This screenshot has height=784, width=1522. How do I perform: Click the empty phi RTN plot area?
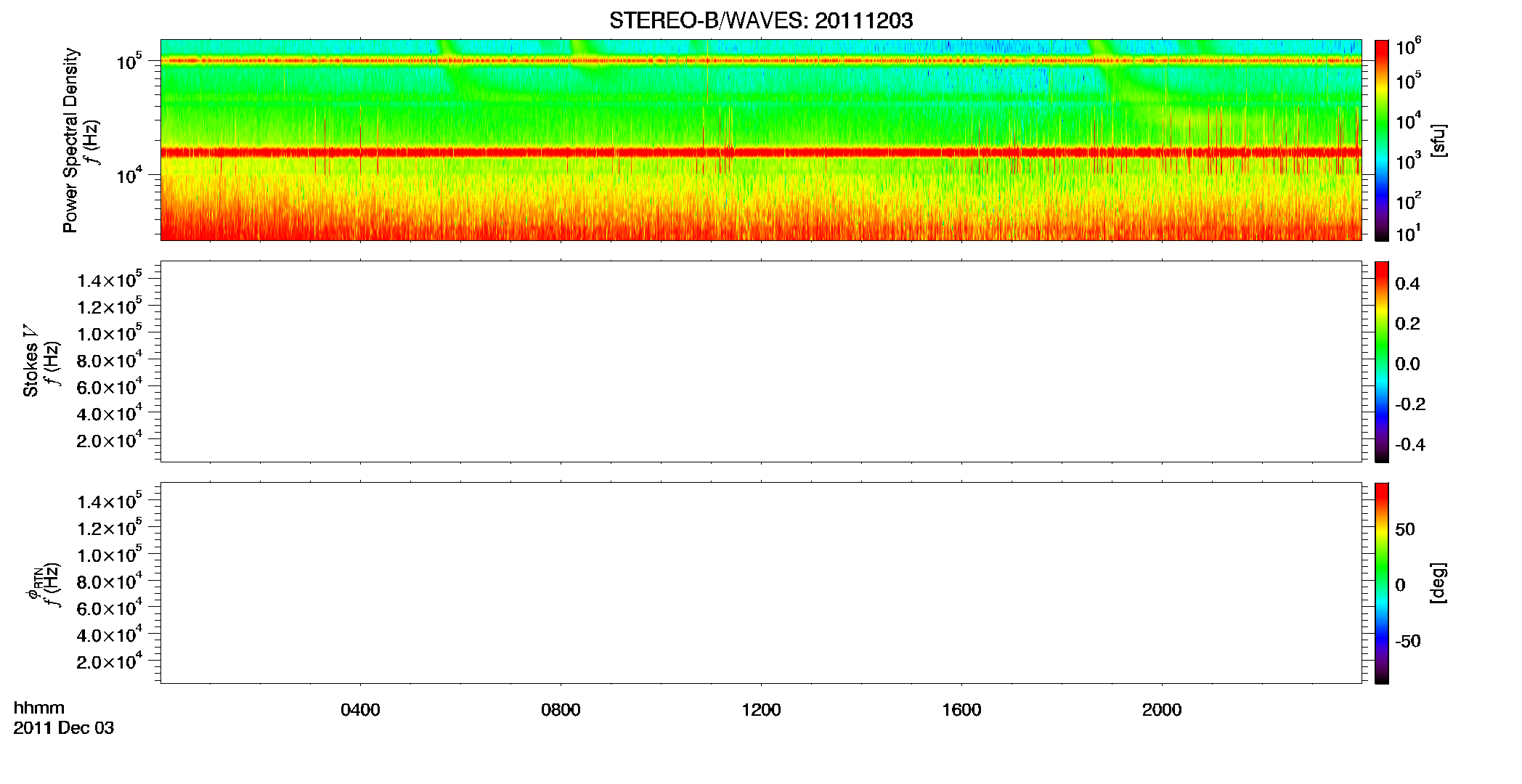coord(760,583)
